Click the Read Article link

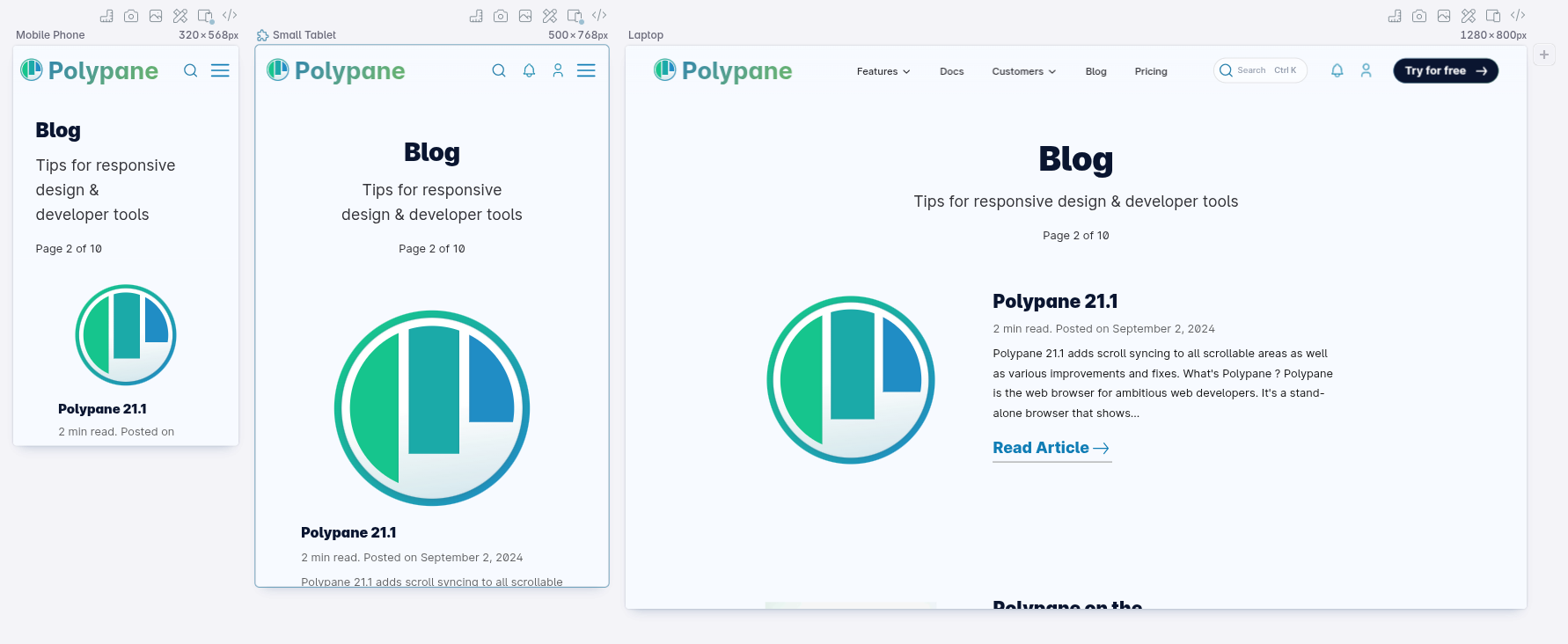[1051, 448]
